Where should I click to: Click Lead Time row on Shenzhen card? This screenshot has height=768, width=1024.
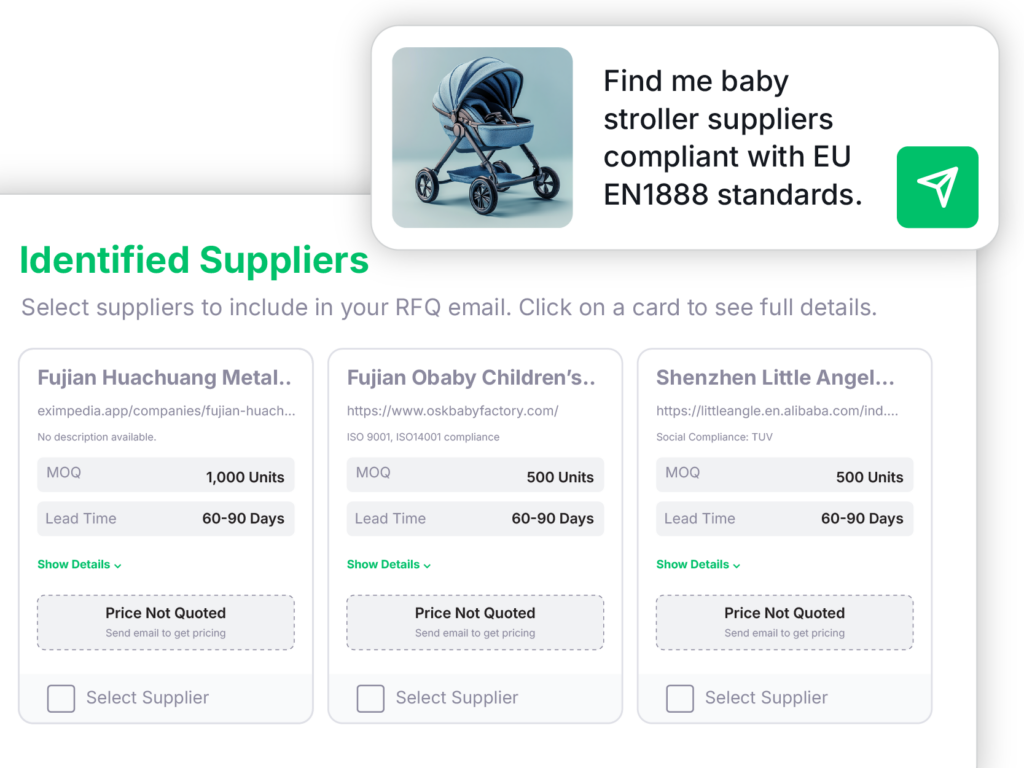point(785,518)
